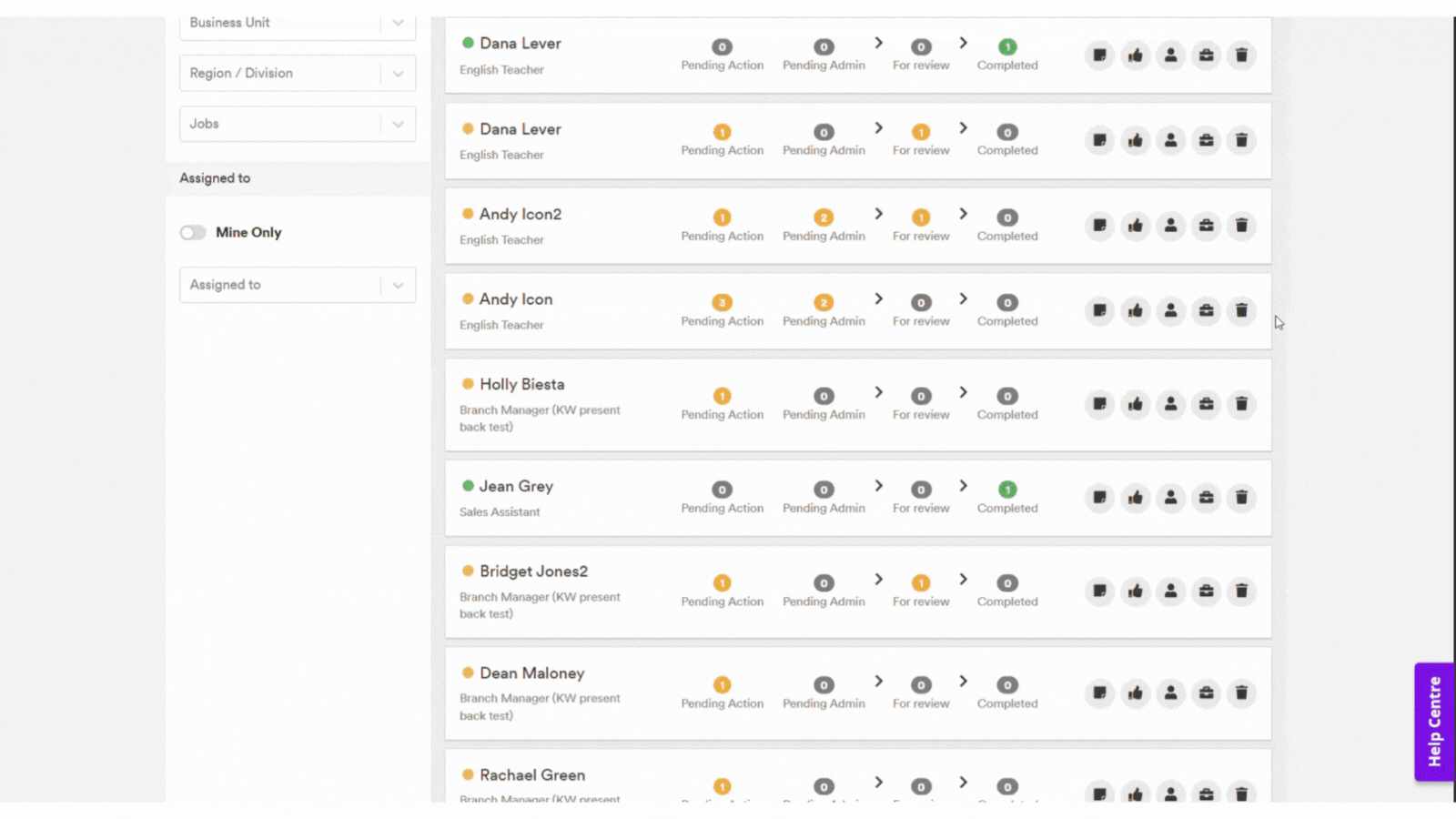
Task: Open Bridget Jones2 candidate name
Action: pos(533,571)
